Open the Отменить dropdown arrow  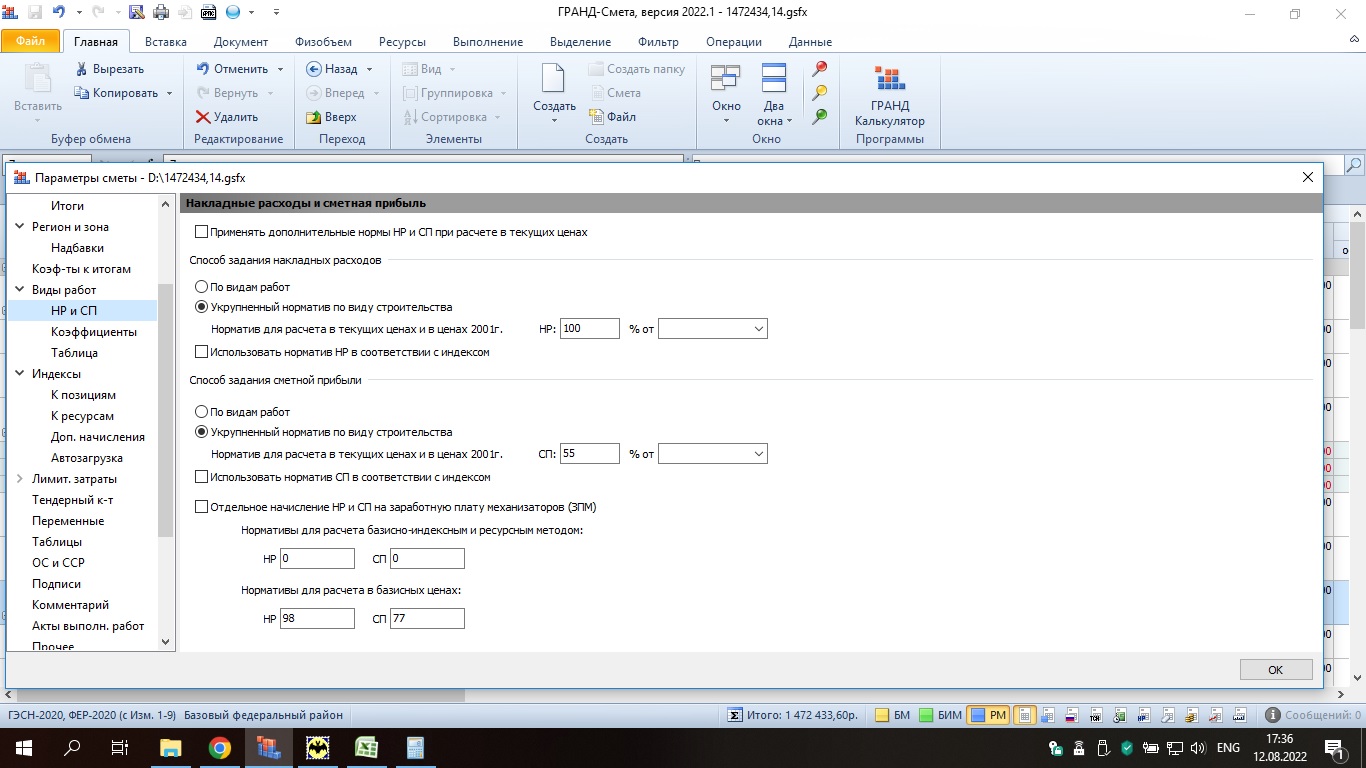click(280, 69)
